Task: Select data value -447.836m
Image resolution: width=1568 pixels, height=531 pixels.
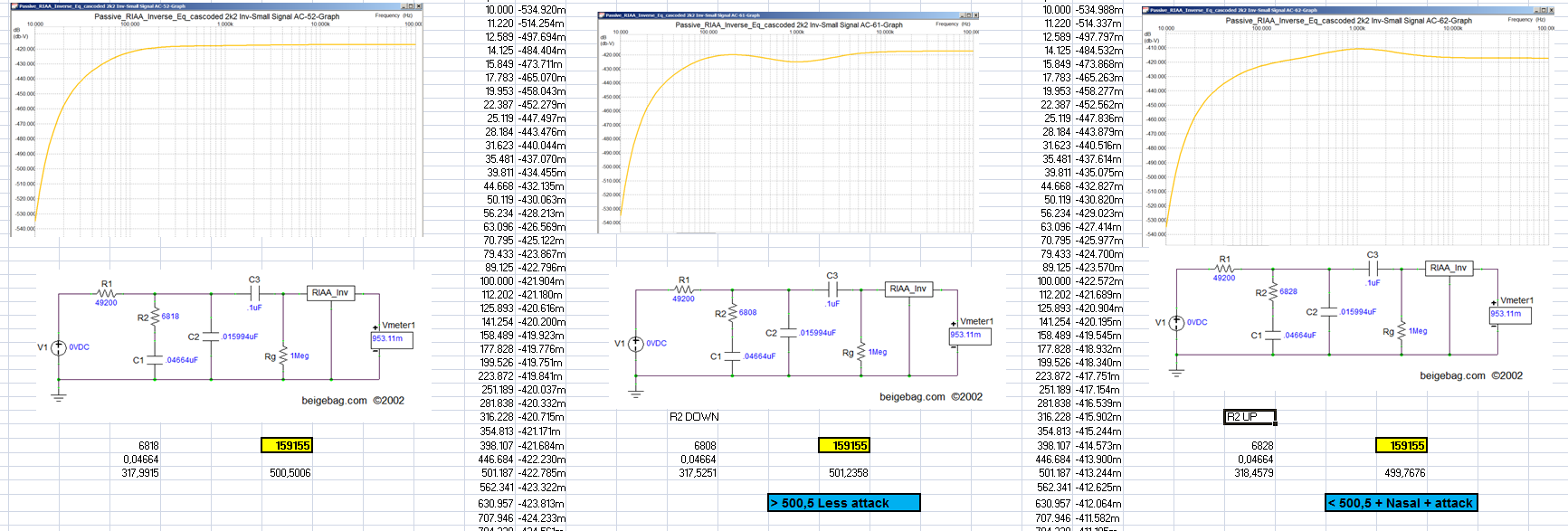Action: coord(1099,119)
